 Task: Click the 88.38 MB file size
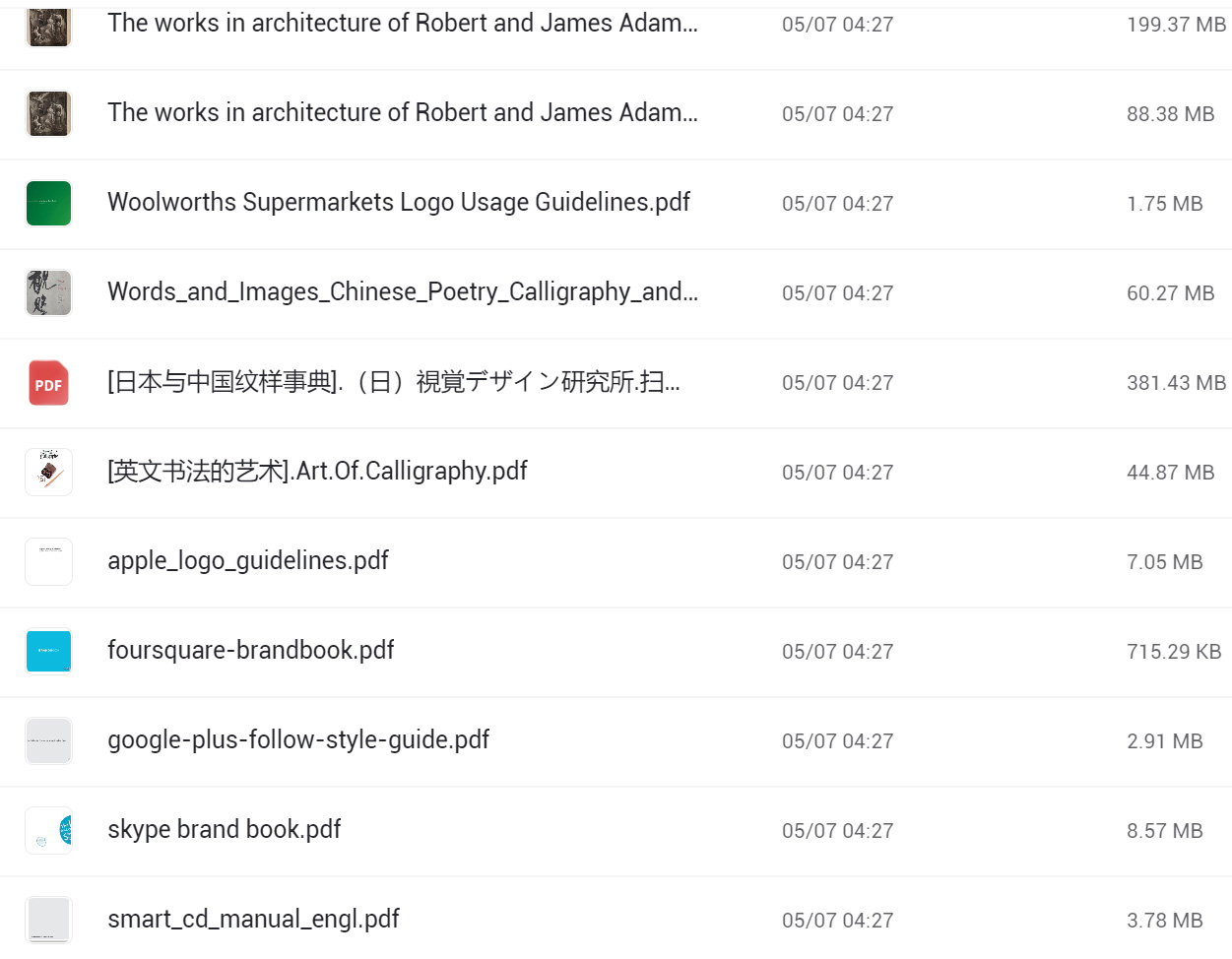[1170, 114]
